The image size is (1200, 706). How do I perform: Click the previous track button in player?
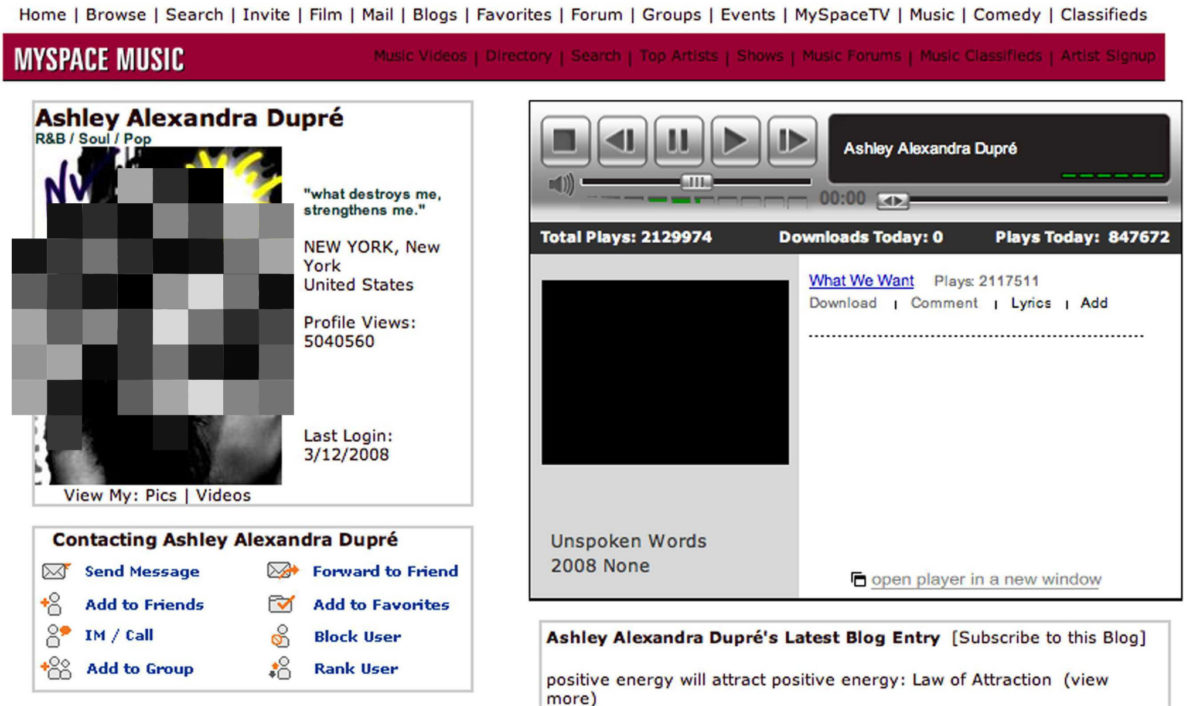(622, 141)
